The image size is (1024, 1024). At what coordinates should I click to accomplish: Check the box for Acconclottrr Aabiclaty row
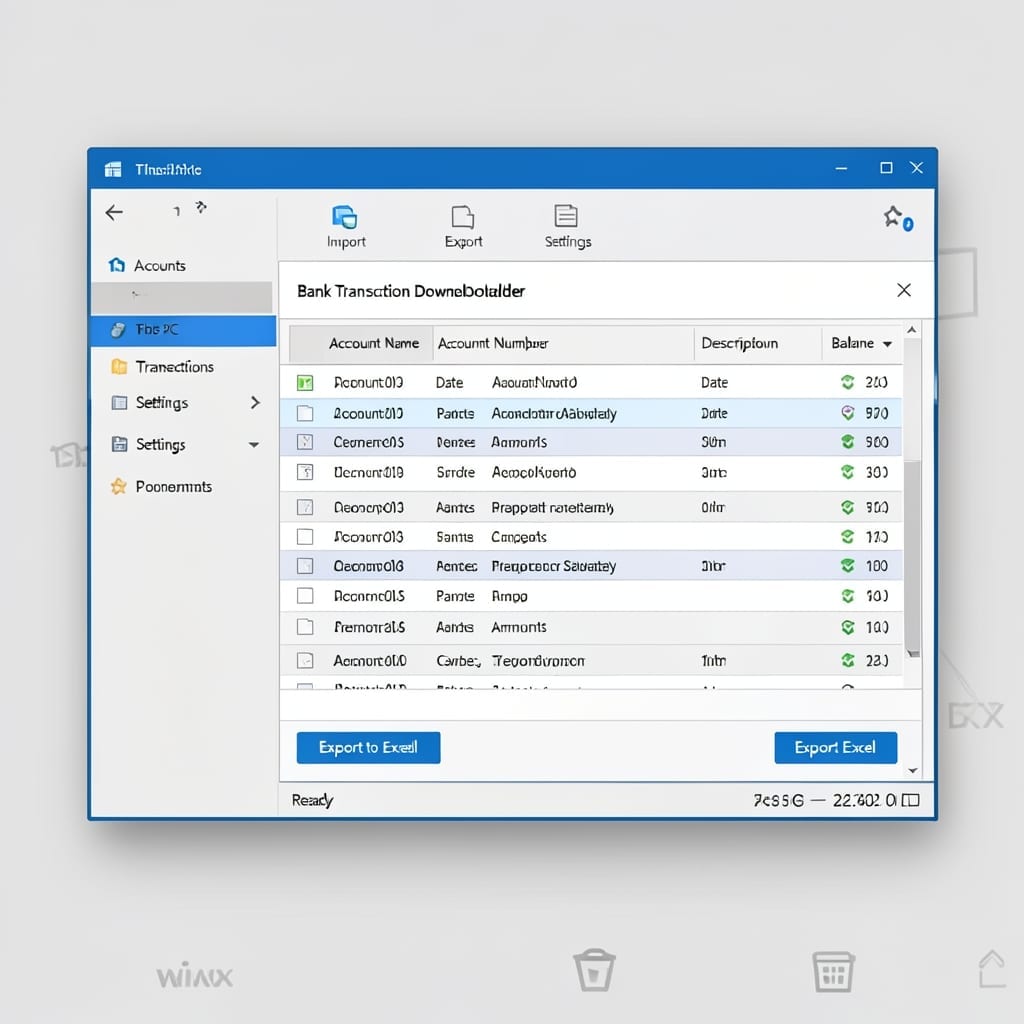[x=305, y=413]
